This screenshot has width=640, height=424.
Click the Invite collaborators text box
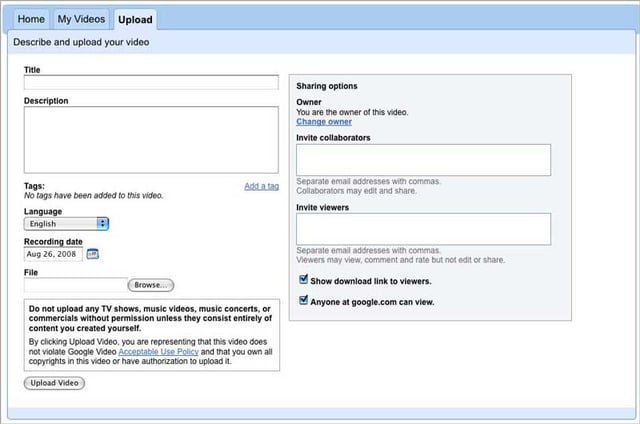point(423,160)
